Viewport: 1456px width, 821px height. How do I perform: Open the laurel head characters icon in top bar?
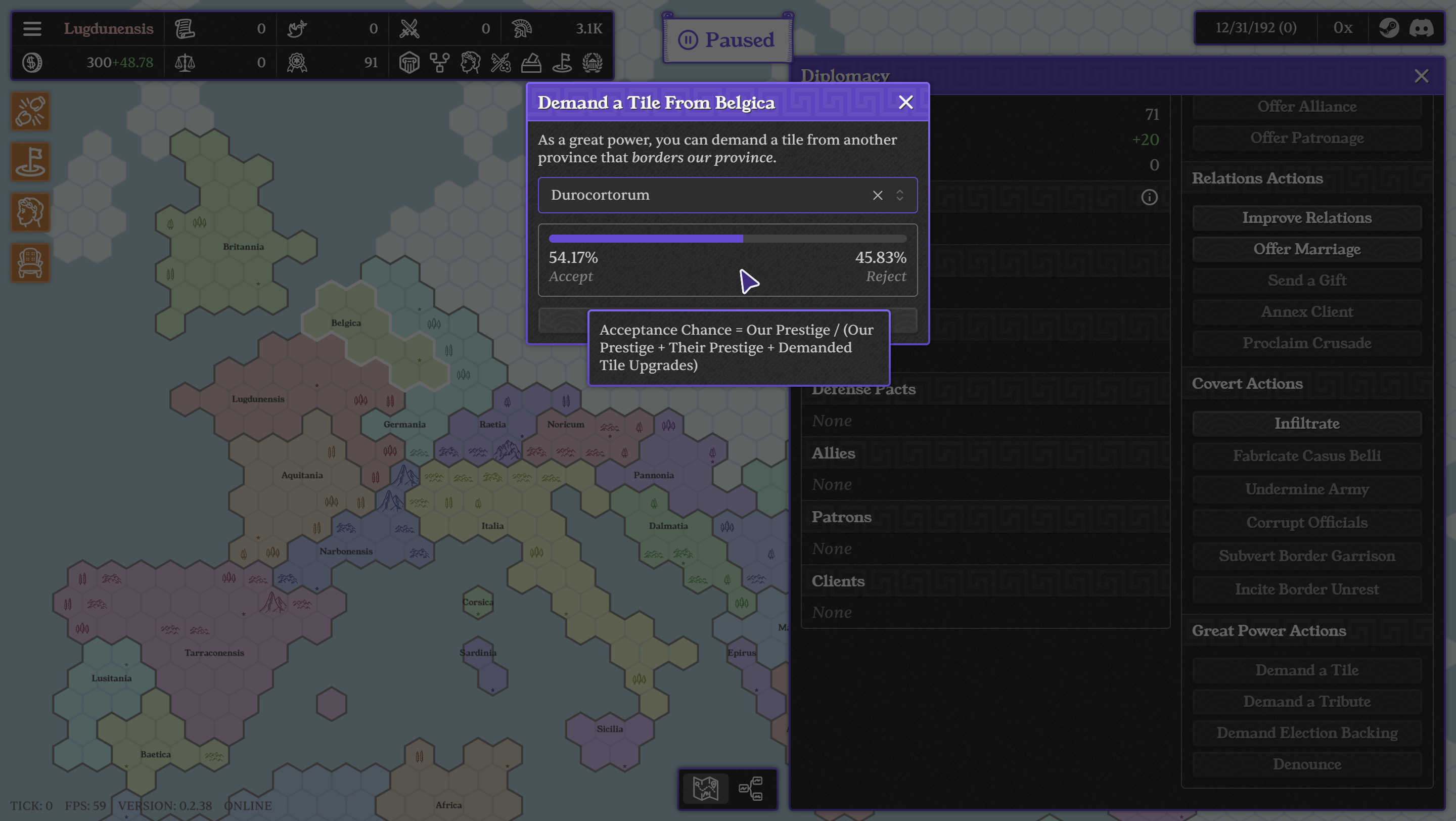pyautogui.click(x=470, y=62)
